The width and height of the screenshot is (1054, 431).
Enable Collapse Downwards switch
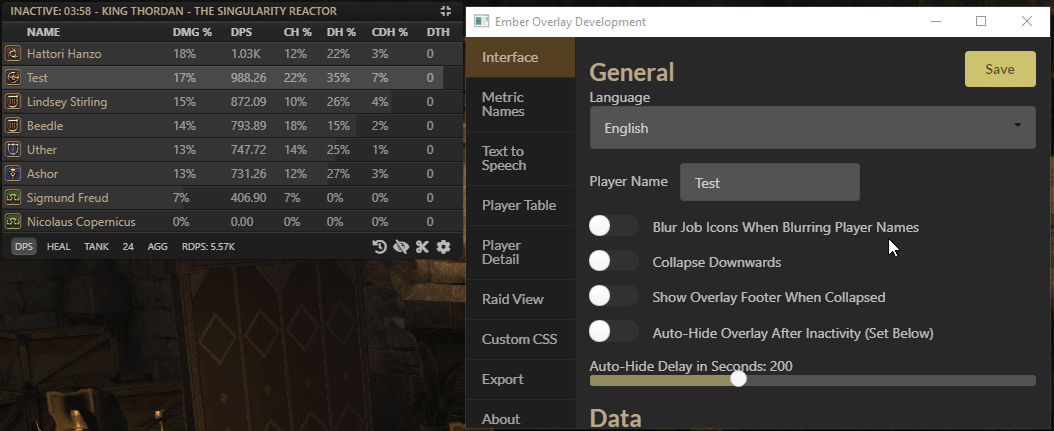tap(613, 261)
